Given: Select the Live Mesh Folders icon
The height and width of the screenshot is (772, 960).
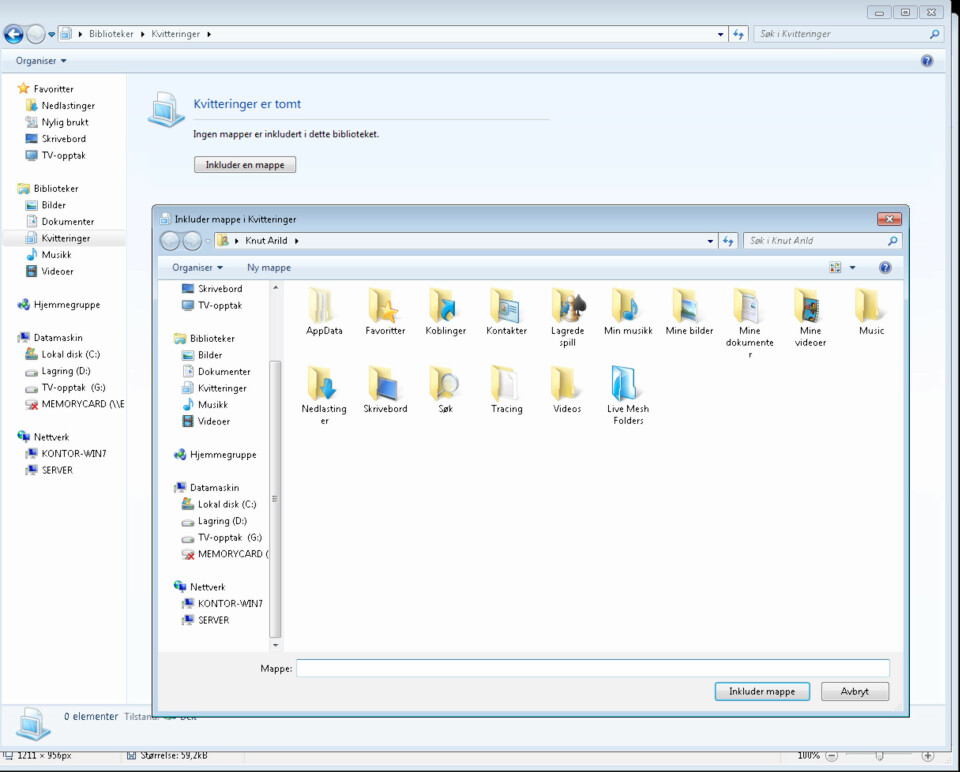Looking at the screenshot, I should coord(627,383).
